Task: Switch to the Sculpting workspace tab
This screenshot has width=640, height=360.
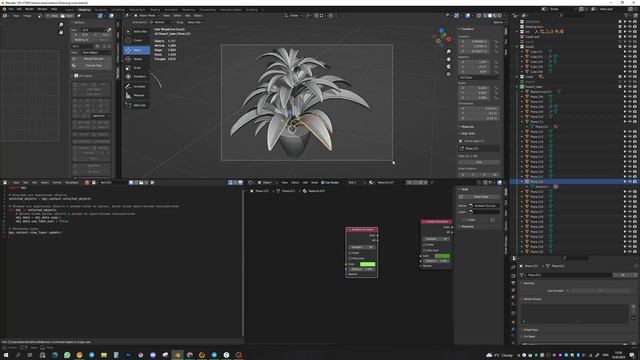Action: point(101,9)
